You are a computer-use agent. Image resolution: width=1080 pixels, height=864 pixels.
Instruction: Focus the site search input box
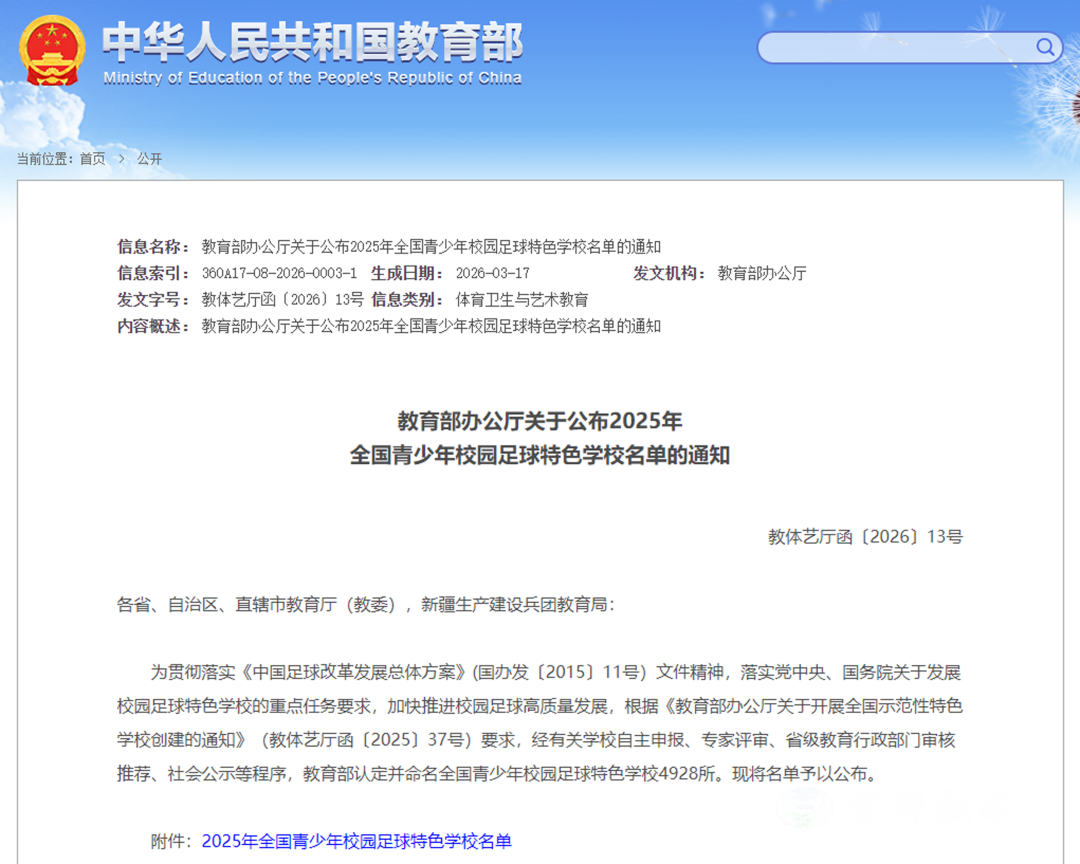(x=895, y=47)
